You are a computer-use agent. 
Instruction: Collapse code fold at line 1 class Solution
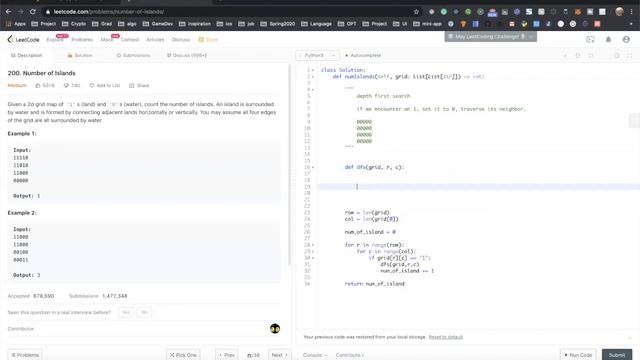[313, 70]
